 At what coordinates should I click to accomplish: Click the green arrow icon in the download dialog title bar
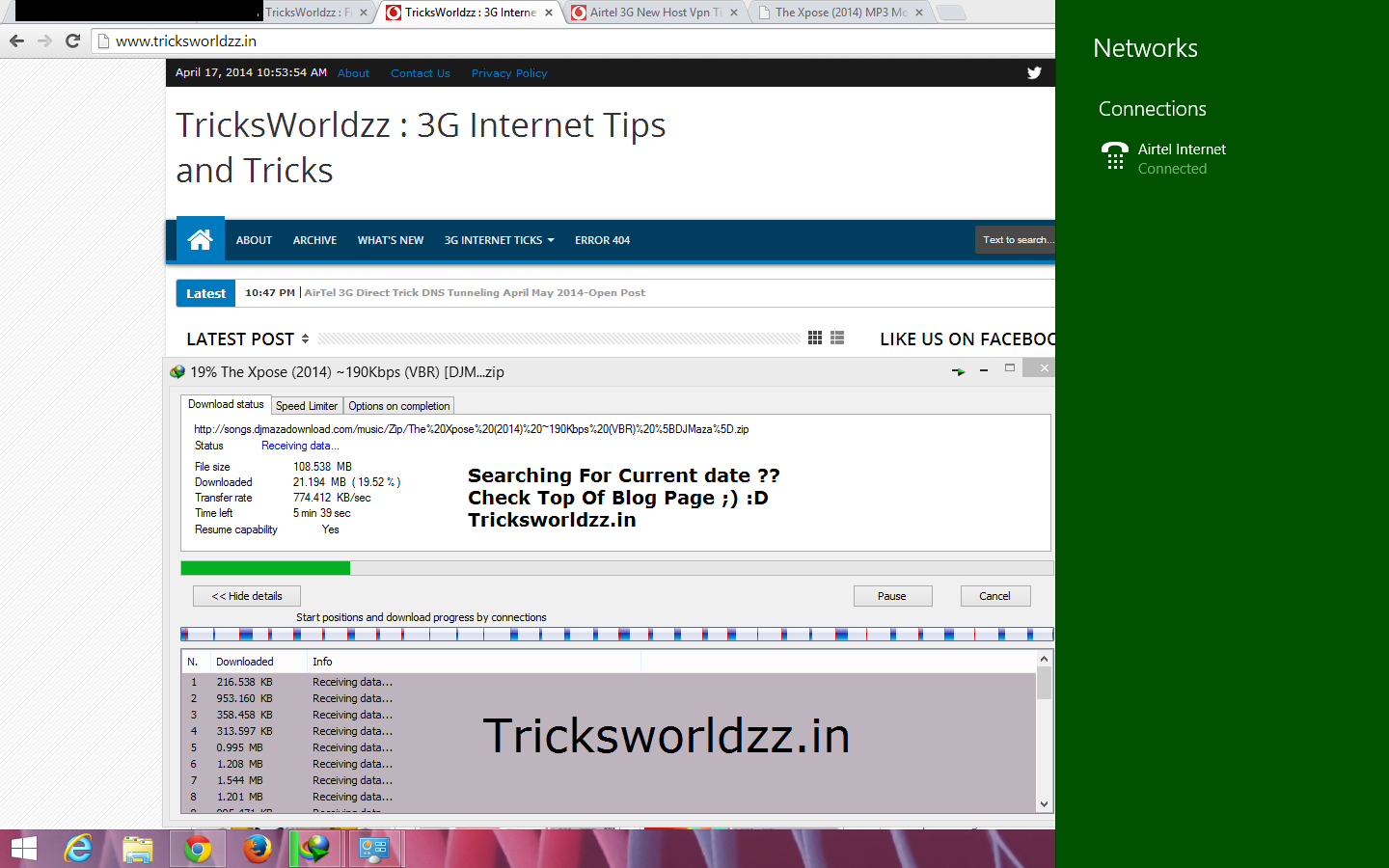(x=958, y=371)
